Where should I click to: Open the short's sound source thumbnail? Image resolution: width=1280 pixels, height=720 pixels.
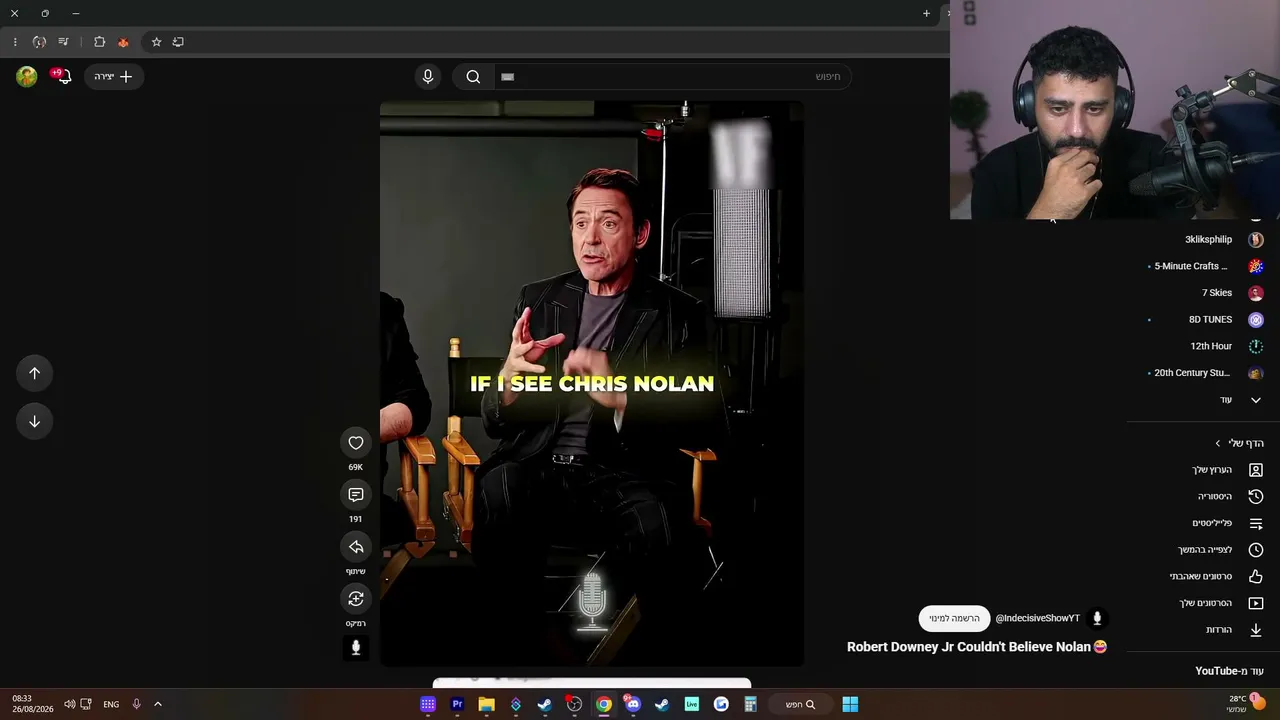pos(356,647)
